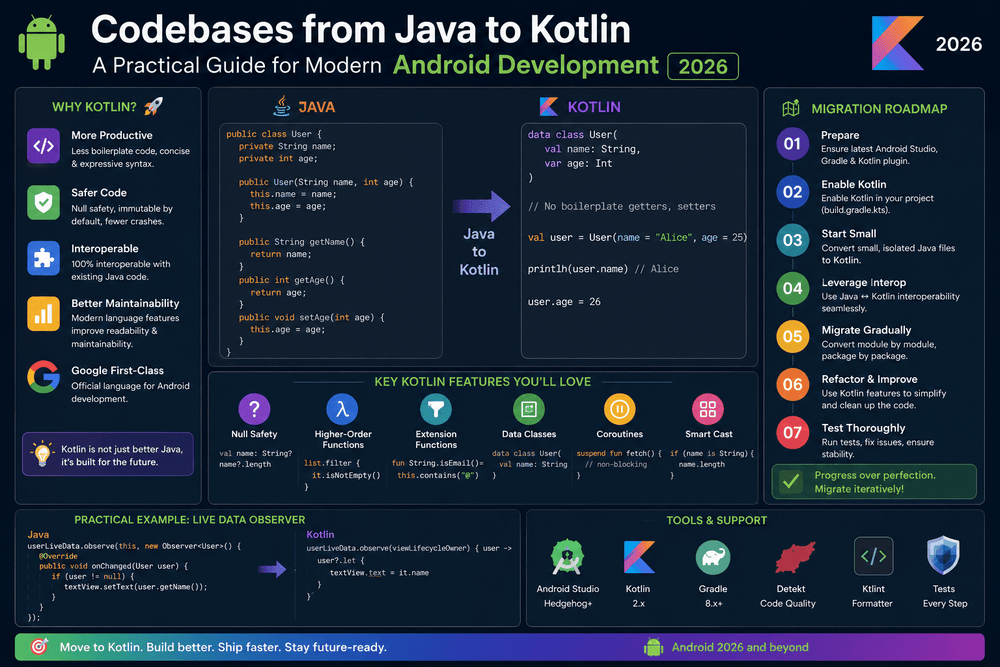Click the "Leverage Interop" step title

click(864, 282)
